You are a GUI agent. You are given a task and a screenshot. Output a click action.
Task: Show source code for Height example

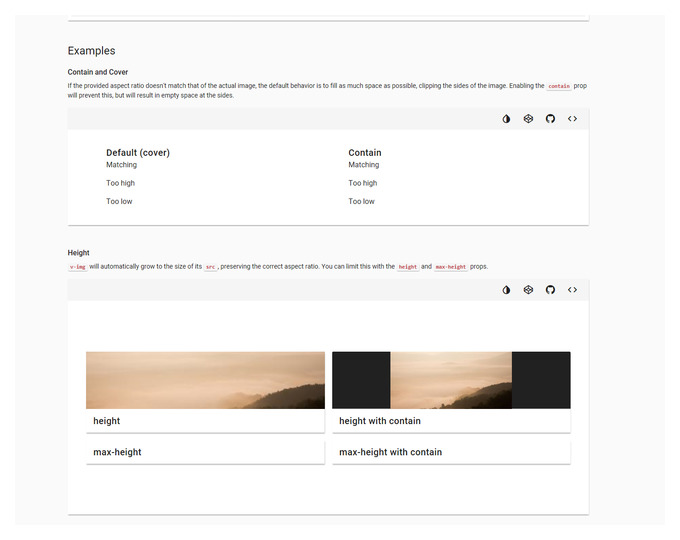[x=572, y=290]
